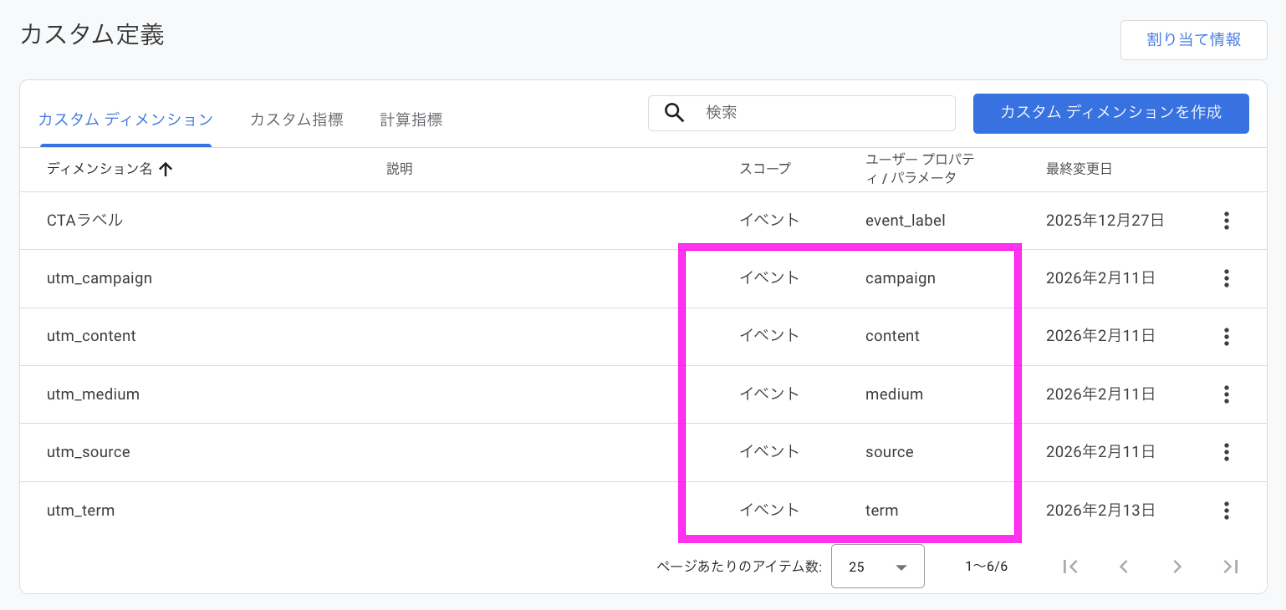The image size is (1286, 610).
Task: Go to the next page of dimensions
Action: [x=1178, y=566]
